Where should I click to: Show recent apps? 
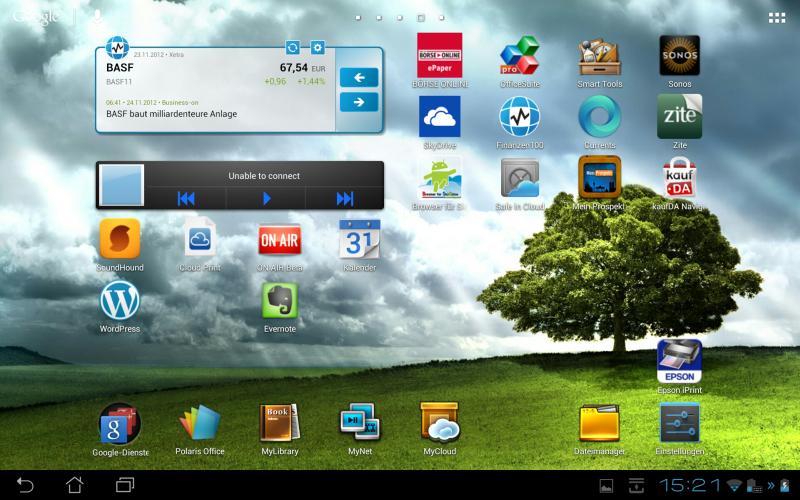point(125,485)
